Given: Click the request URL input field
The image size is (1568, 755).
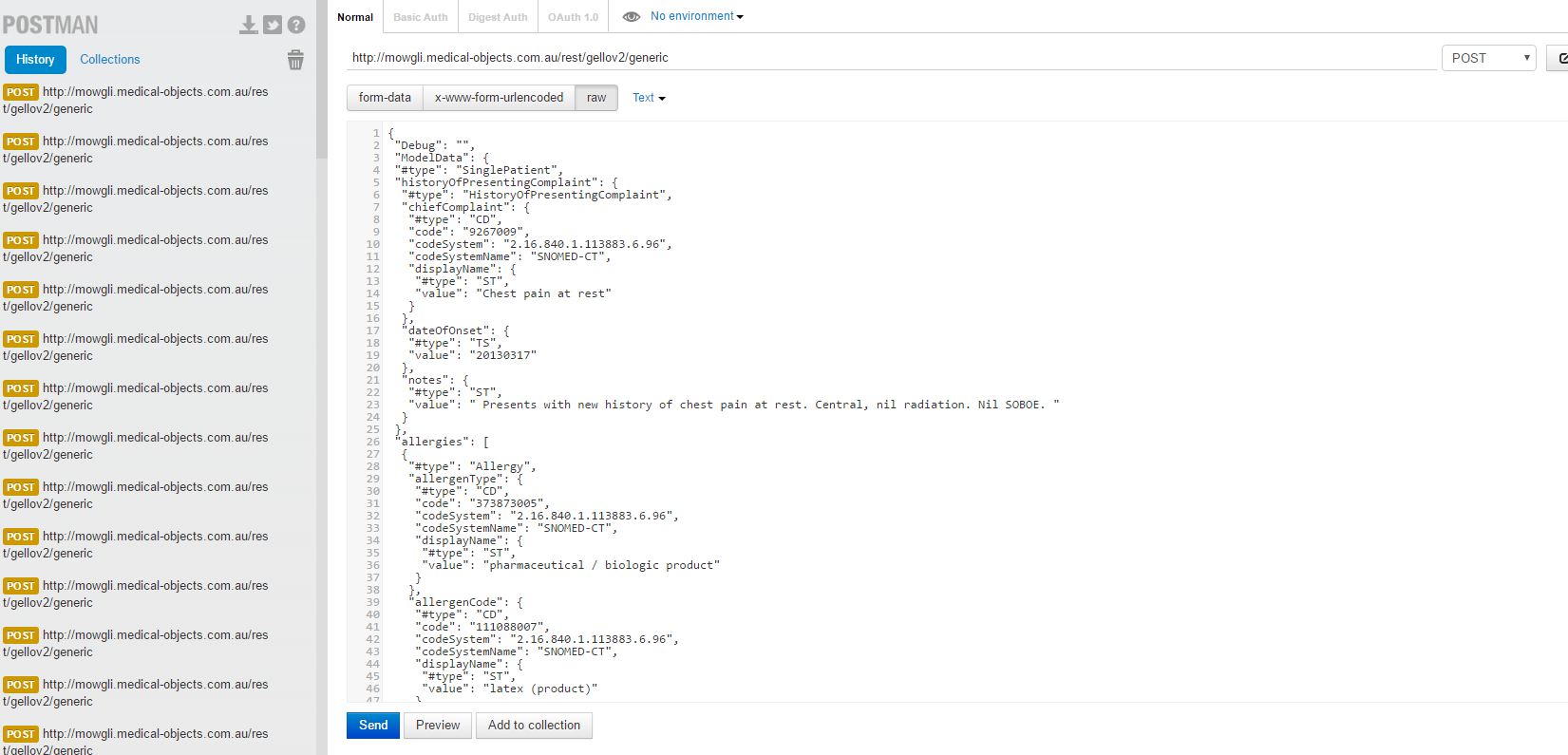Looking at the screenshot, I should coord(891,58).
